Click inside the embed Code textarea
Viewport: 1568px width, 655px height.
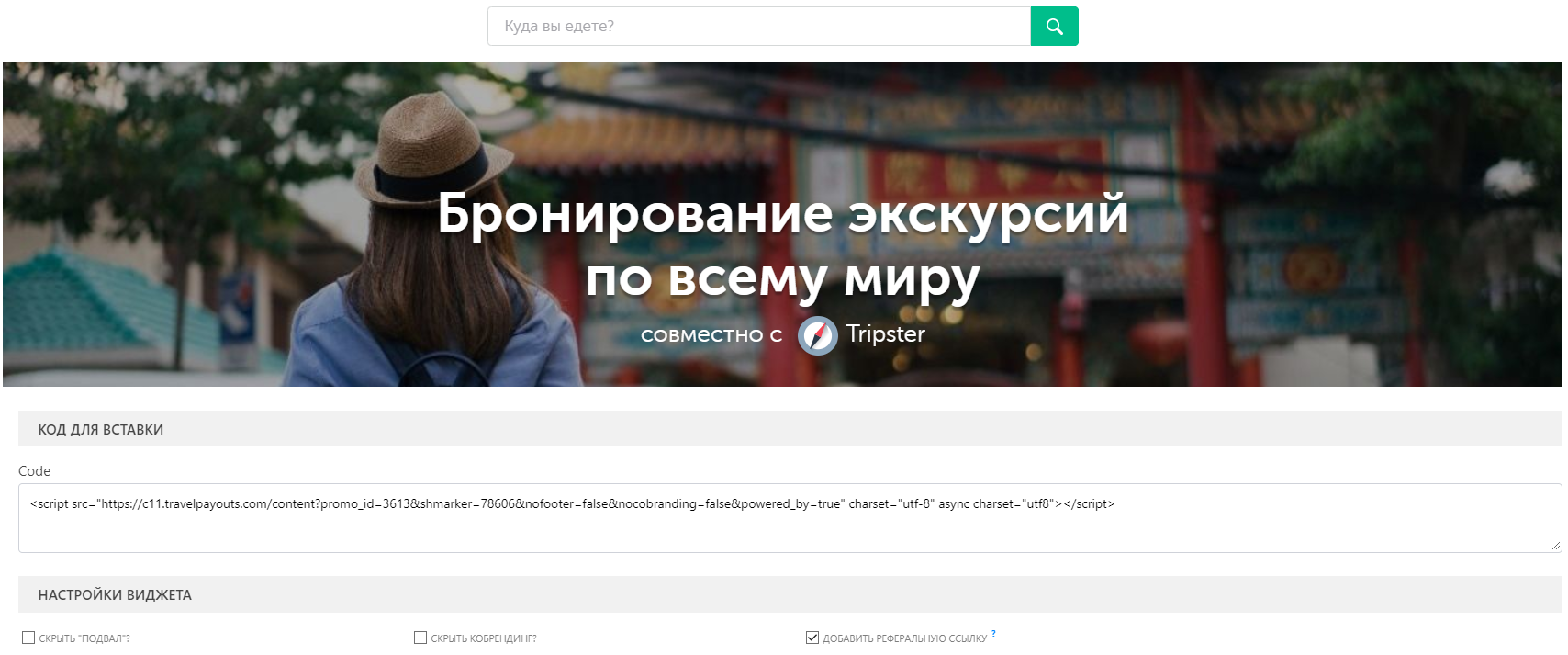[790, 518]
